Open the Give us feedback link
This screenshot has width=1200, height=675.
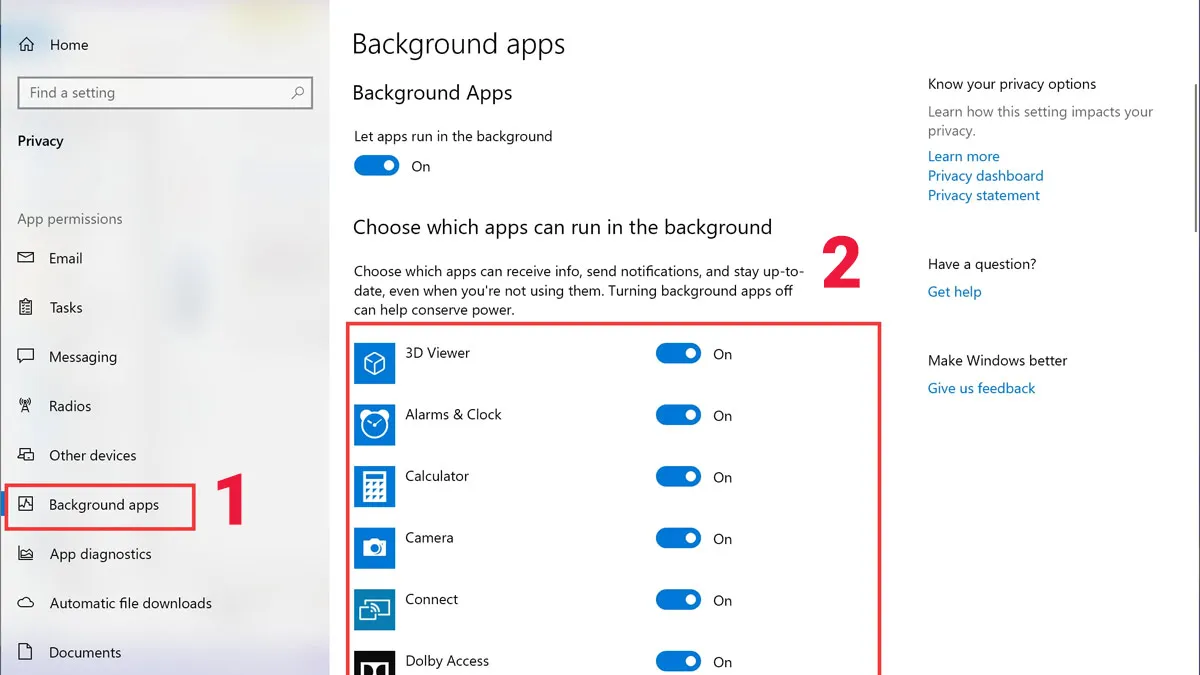pyautogui.click(x=981, y=388)
